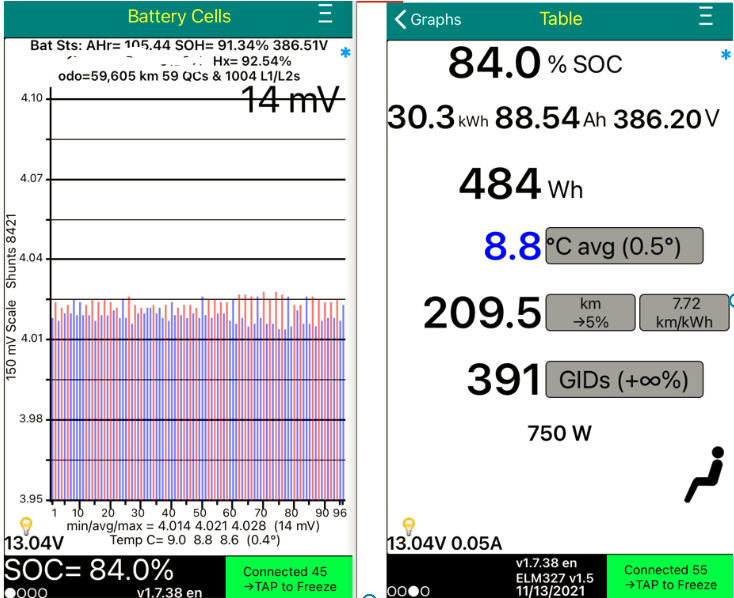This screenshot has width=734, height=598.
Task: Tap the lightbulb icon on the Table screen
Action: coord(408,525)
